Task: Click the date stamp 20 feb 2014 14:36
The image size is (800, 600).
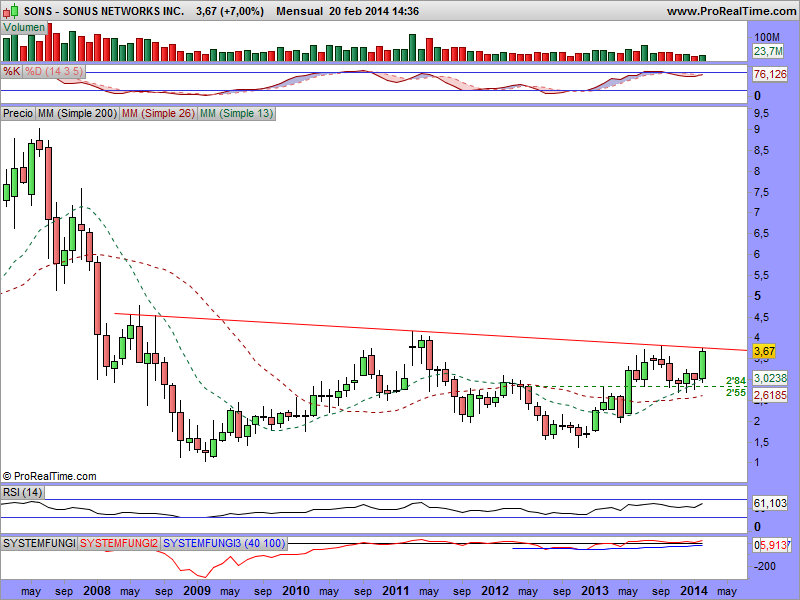Action: [x=374, y=11]
